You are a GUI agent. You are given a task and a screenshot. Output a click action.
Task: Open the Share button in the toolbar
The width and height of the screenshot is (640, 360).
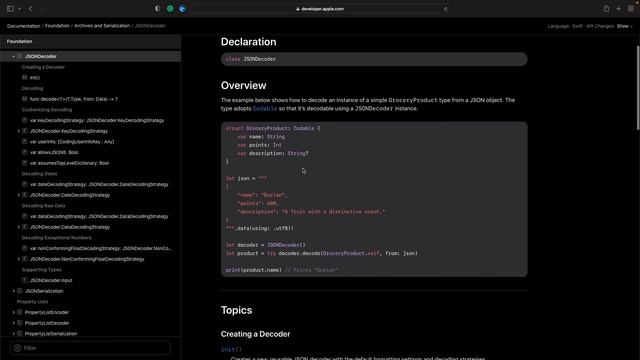(607, 9)
